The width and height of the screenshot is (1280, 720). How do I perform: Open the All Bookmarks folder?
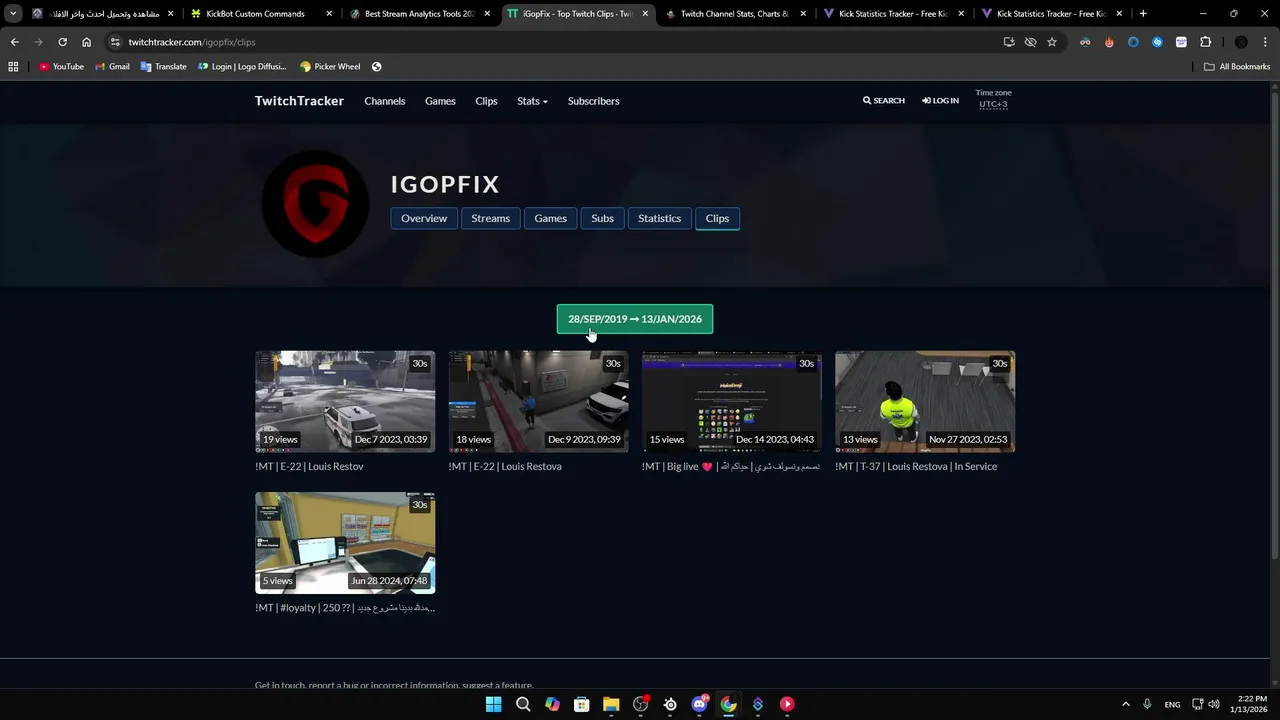(x=1237, y=67)
